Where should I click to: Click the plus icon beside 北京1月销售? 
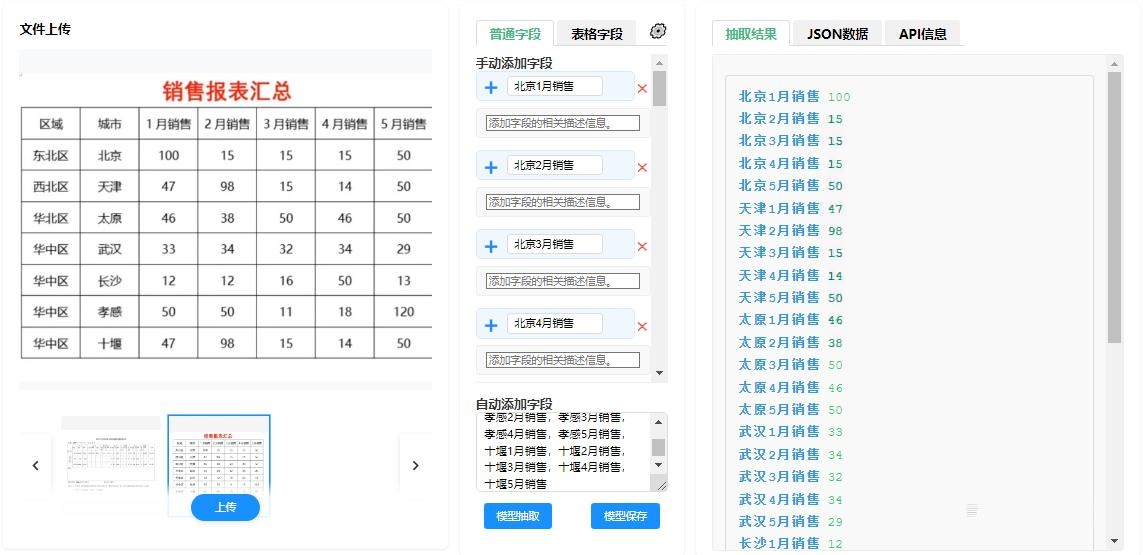point(491,88)
